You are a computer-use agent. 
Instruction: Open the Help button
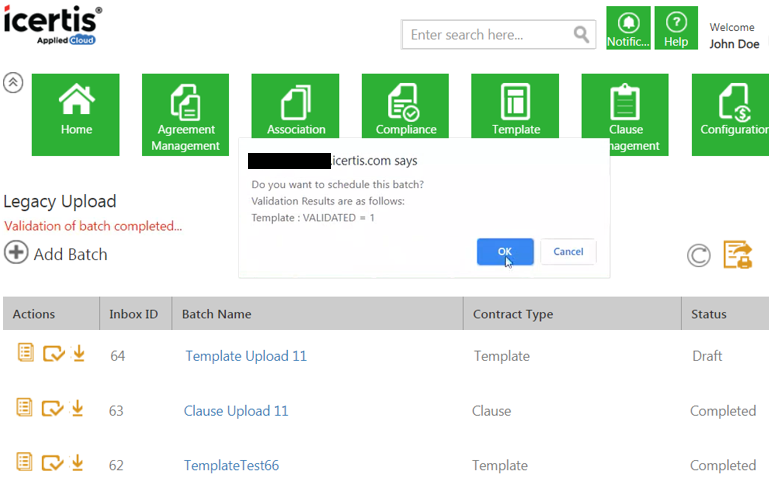(676, 28)
